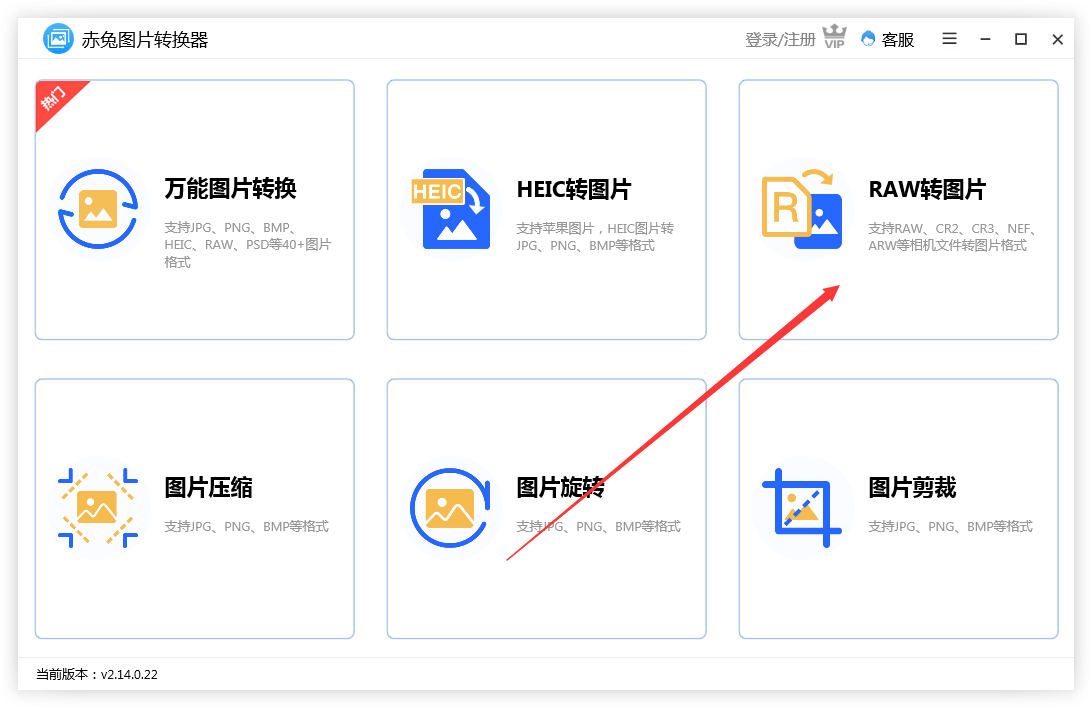
Task: Click the 图片旋转 rotate icon
Action: 450,508
